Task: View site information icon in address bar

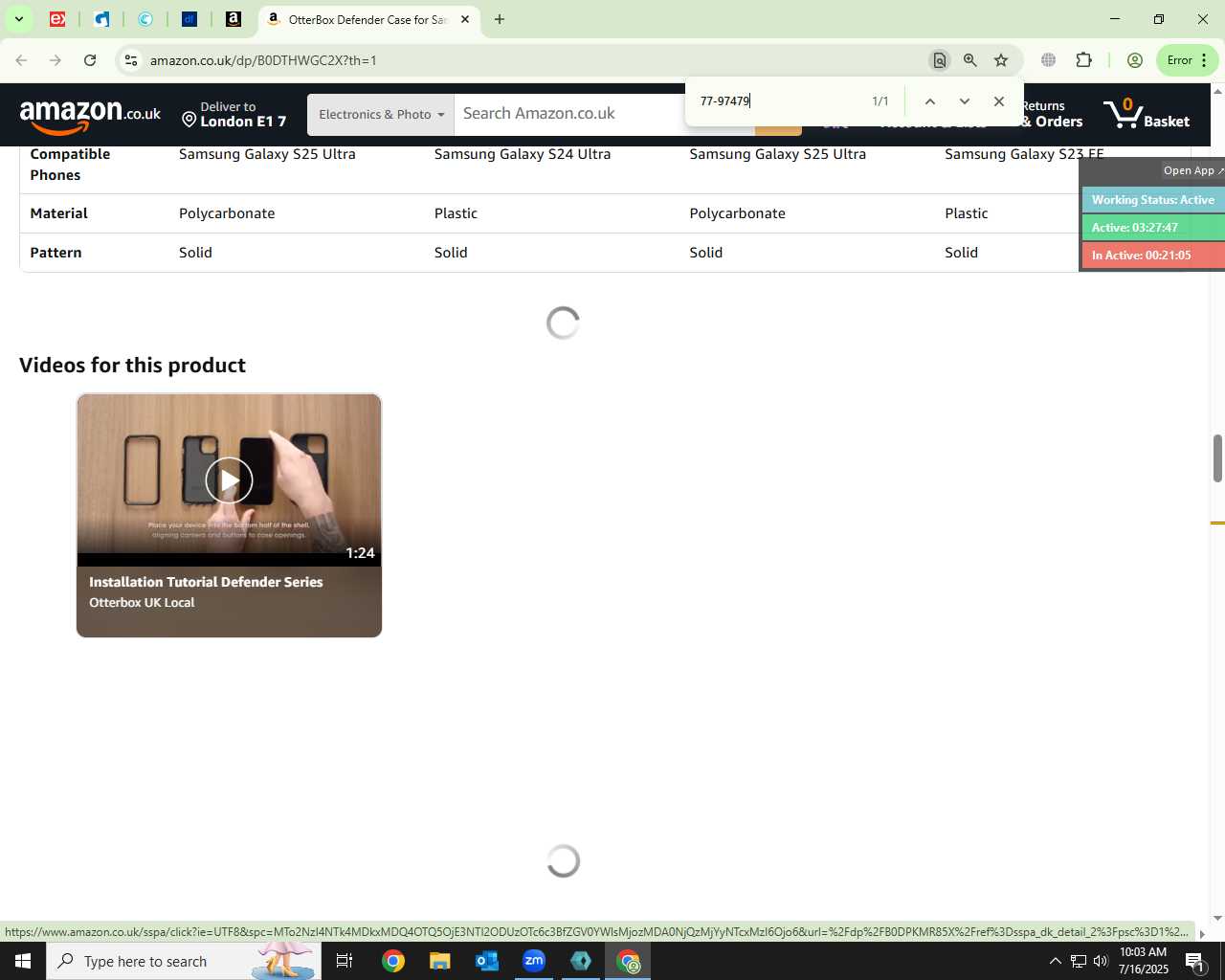Action: 131,60
